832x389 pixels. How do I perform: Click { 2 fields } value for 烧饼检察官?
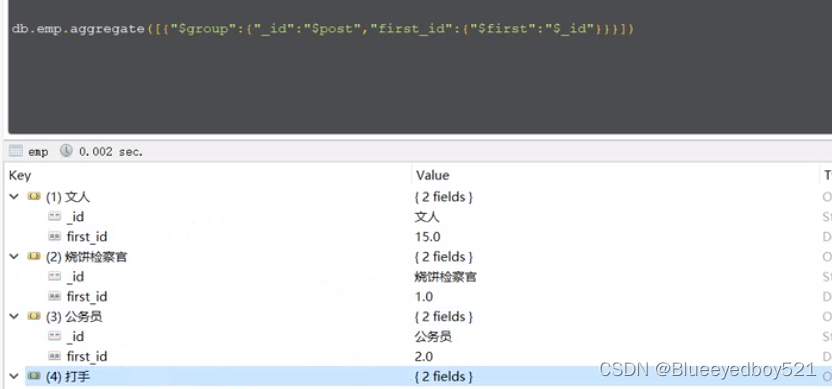(x=444, y=257)
